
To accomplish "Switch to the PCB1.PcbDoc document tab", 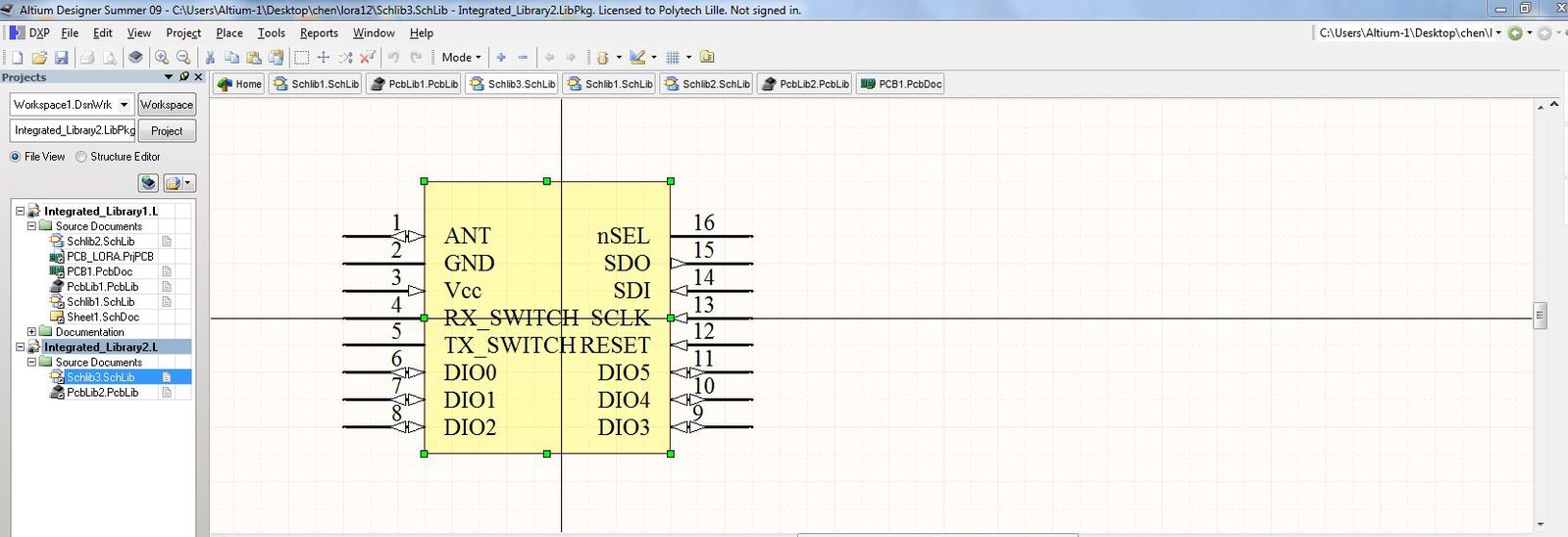I will click(x=901, y=84).
